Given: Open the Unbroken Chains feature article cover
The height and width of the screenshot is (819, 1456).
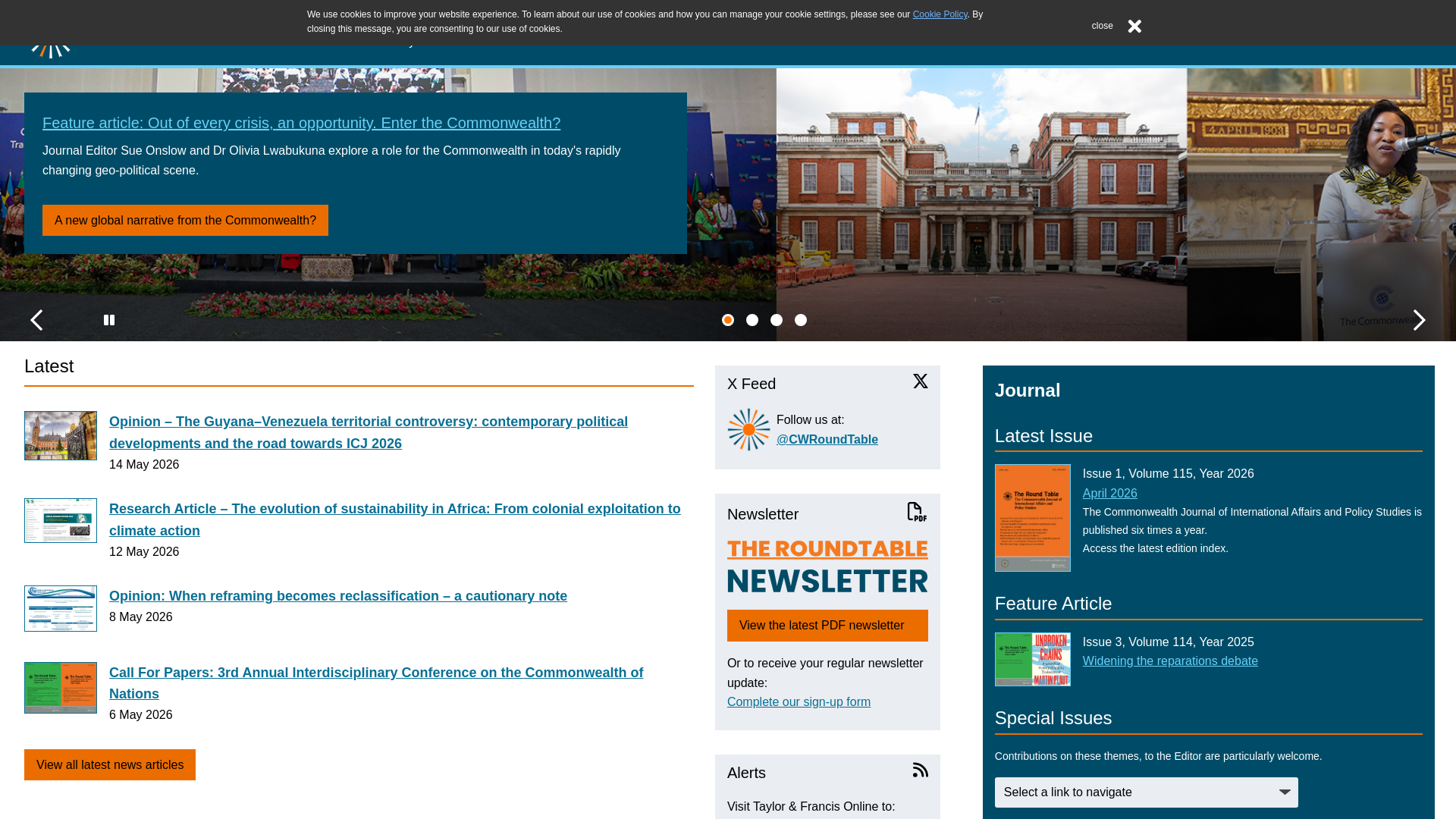Looking at the screenshot, I should pos(1033,660).
